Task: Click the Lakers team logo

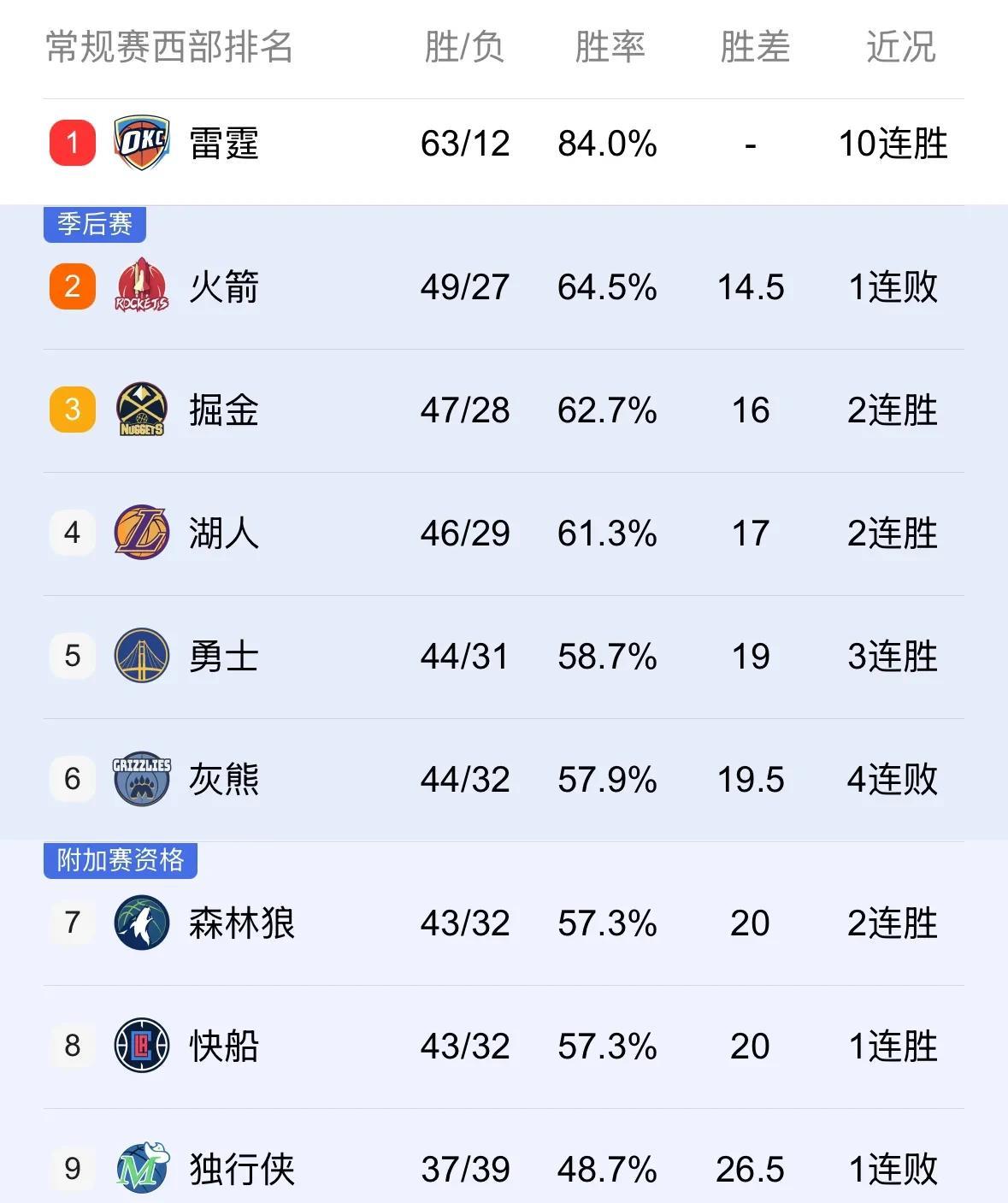Action: tap(141, 533)
